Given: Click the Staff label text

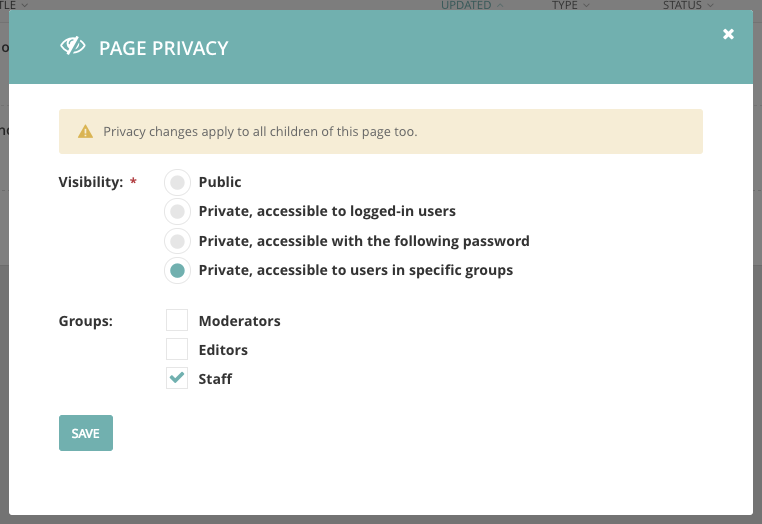Looking at the screenshot, I should point(215,379).
